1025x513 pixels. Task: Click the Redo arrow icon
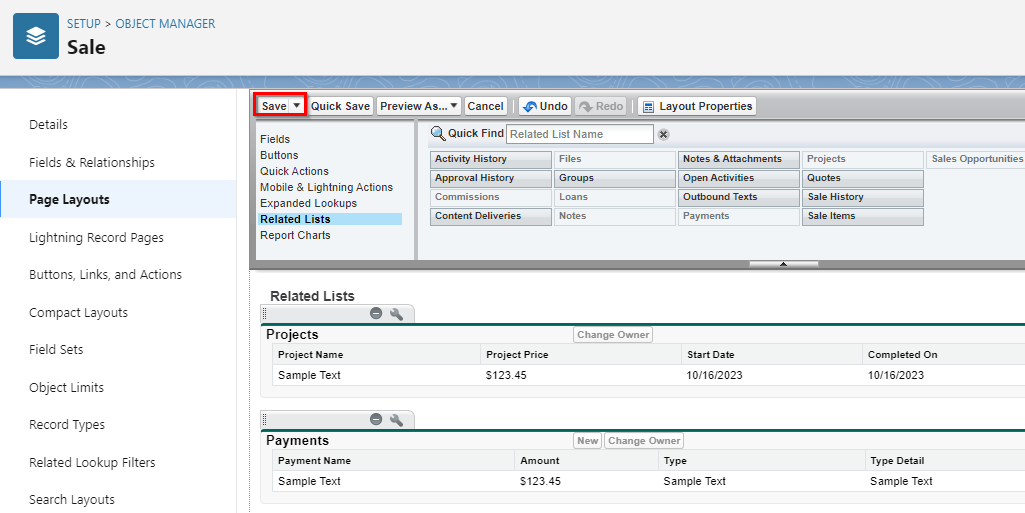[x=586, y=107]
